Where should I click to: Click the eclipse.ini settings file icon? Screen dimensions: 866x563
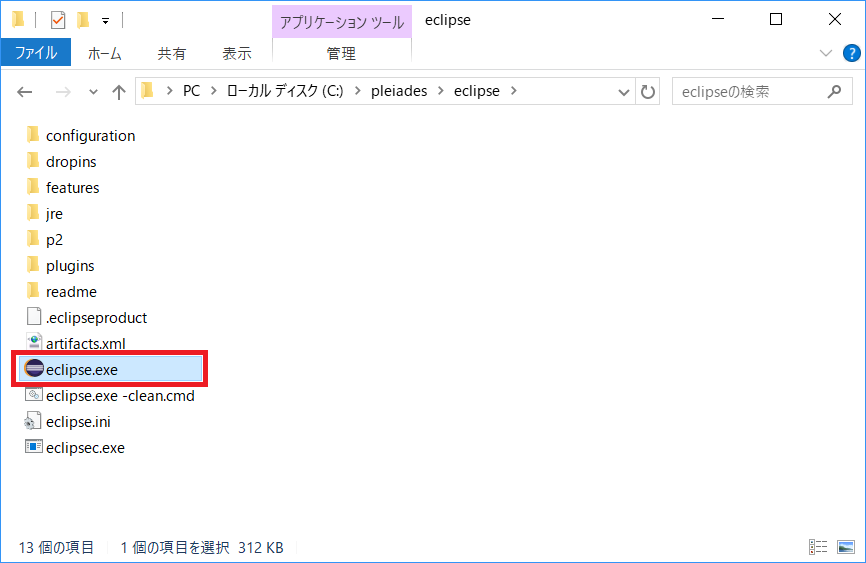point(33,421)
